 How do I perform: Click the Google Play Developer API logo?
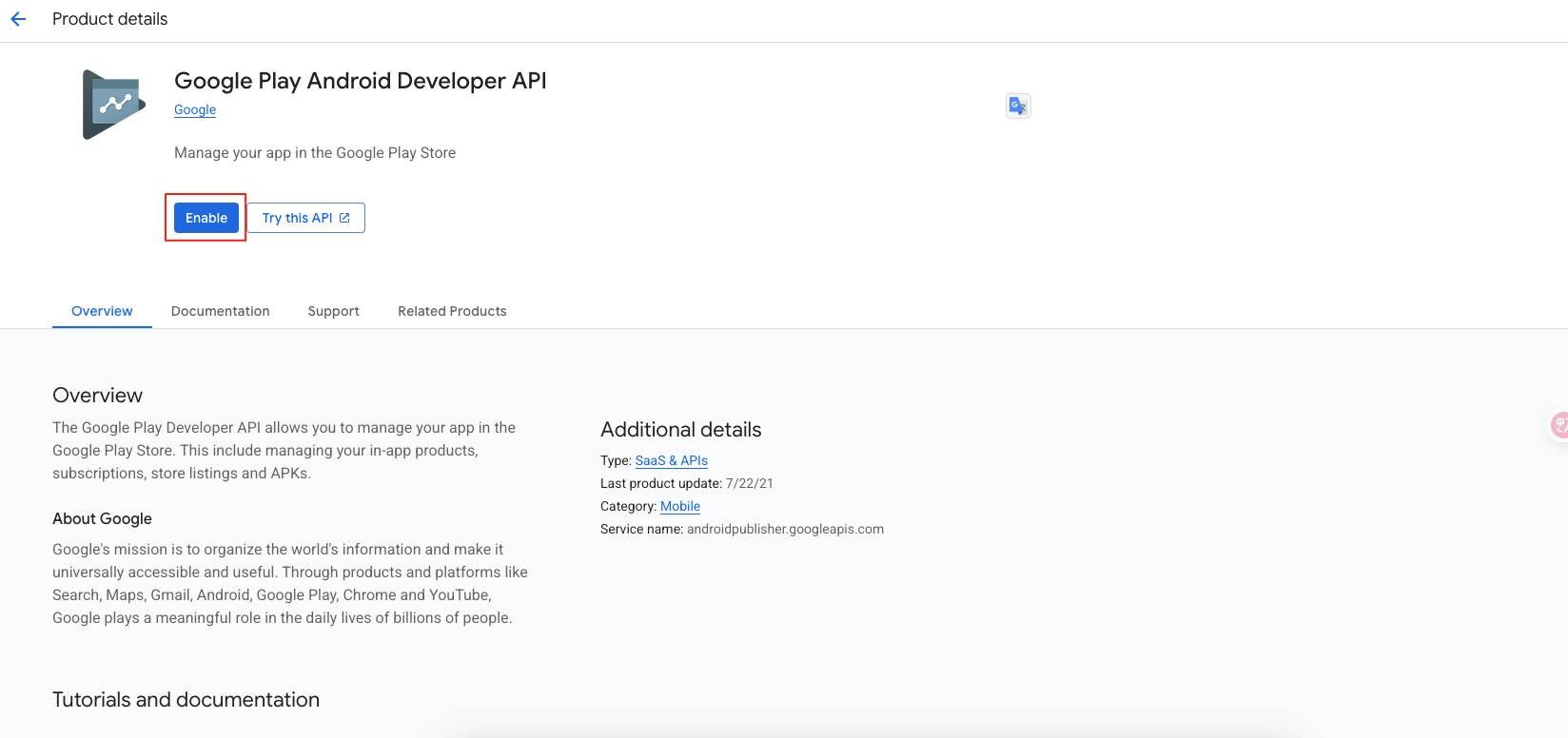(114, 105)
